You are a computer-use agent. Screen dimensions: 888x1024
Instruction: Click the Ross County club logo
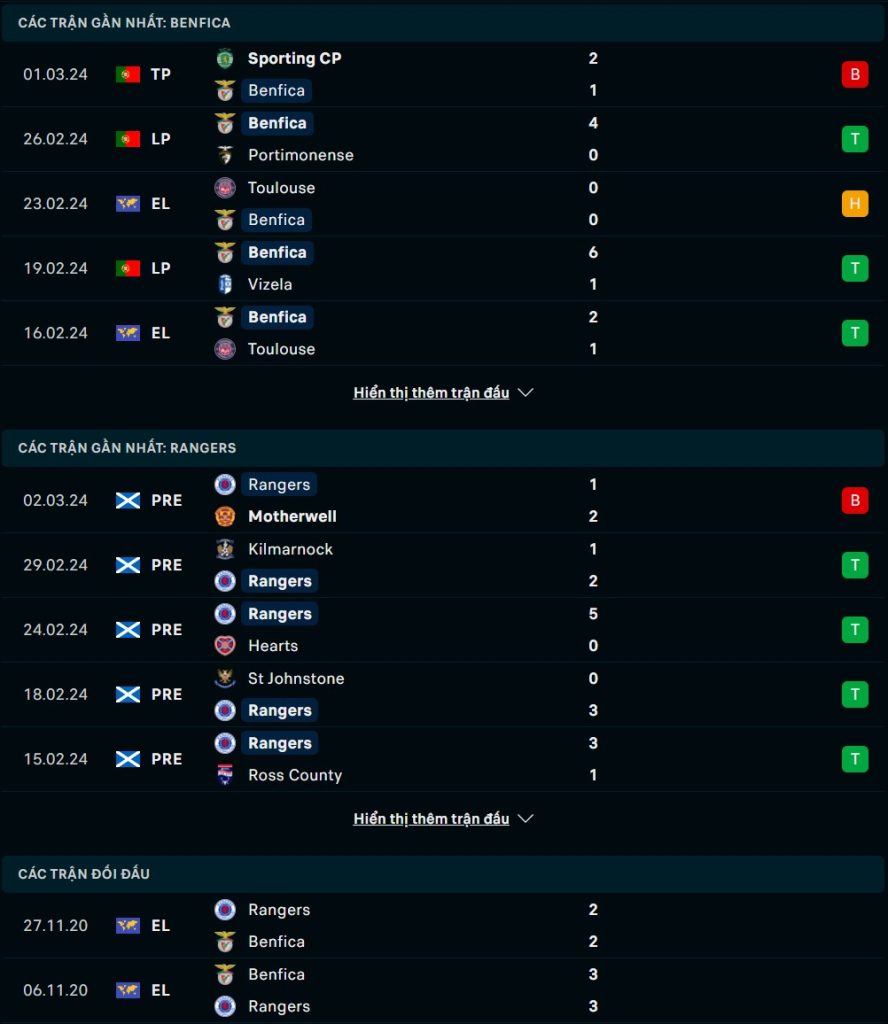[x=225, y=775]
